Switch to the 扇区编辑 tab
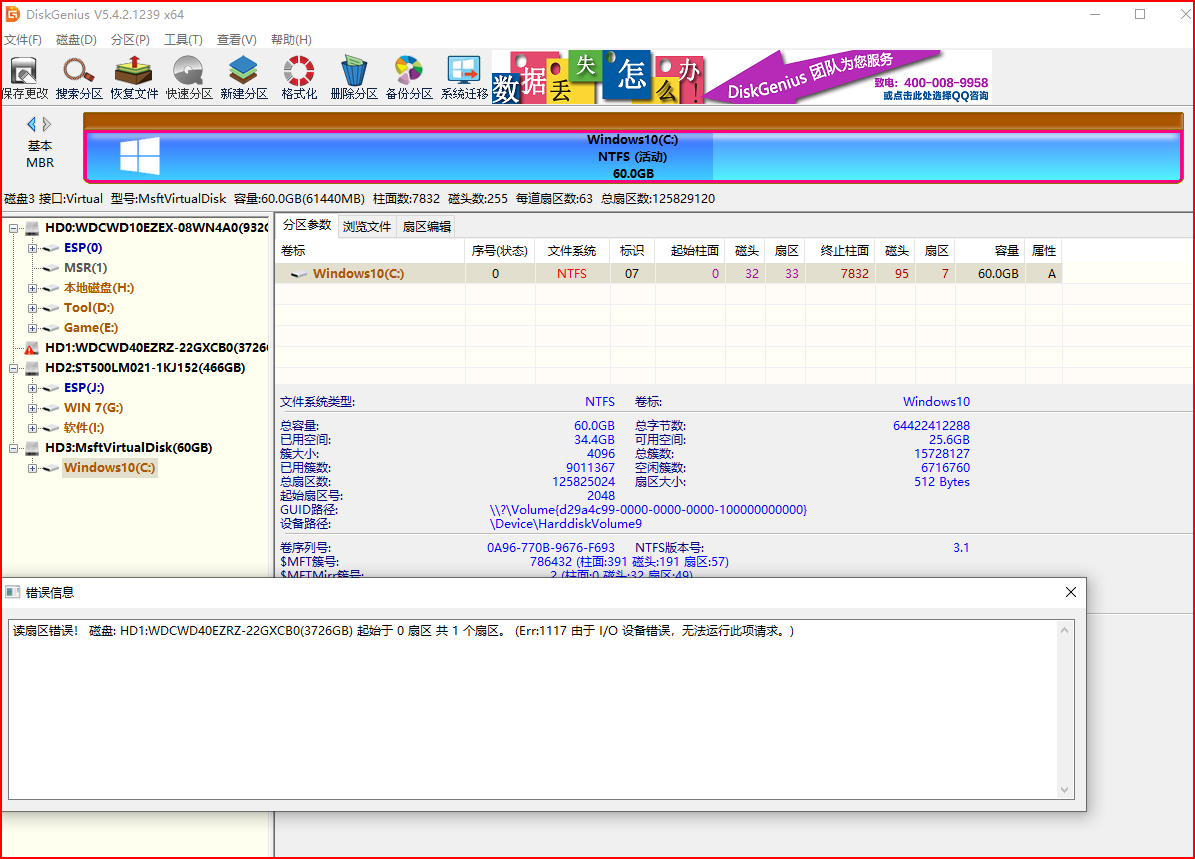The image size is (1195, 859). click(x=427, y=226)
